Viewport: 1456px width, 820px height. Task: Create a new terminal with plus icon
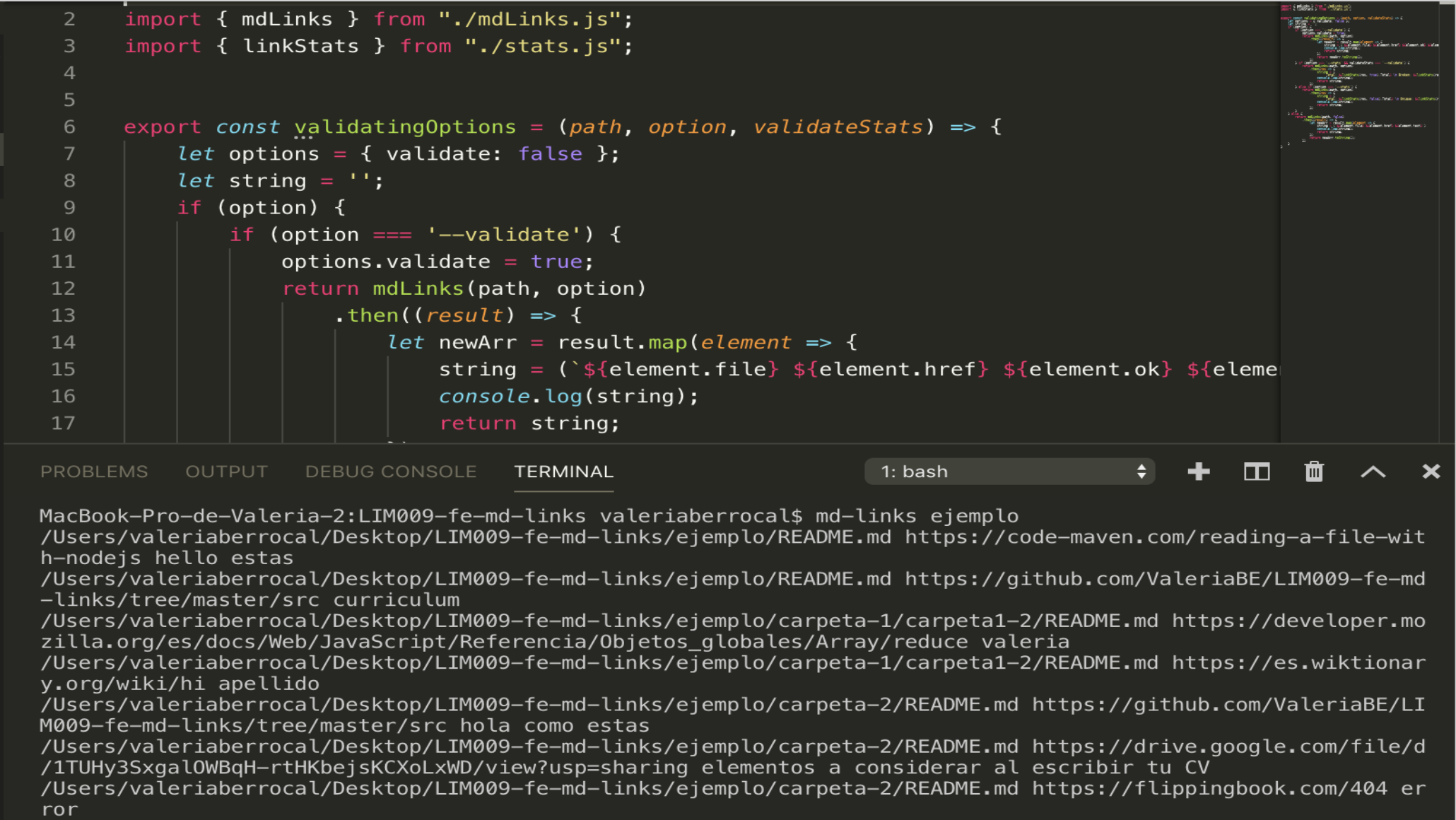[1199, 471]
